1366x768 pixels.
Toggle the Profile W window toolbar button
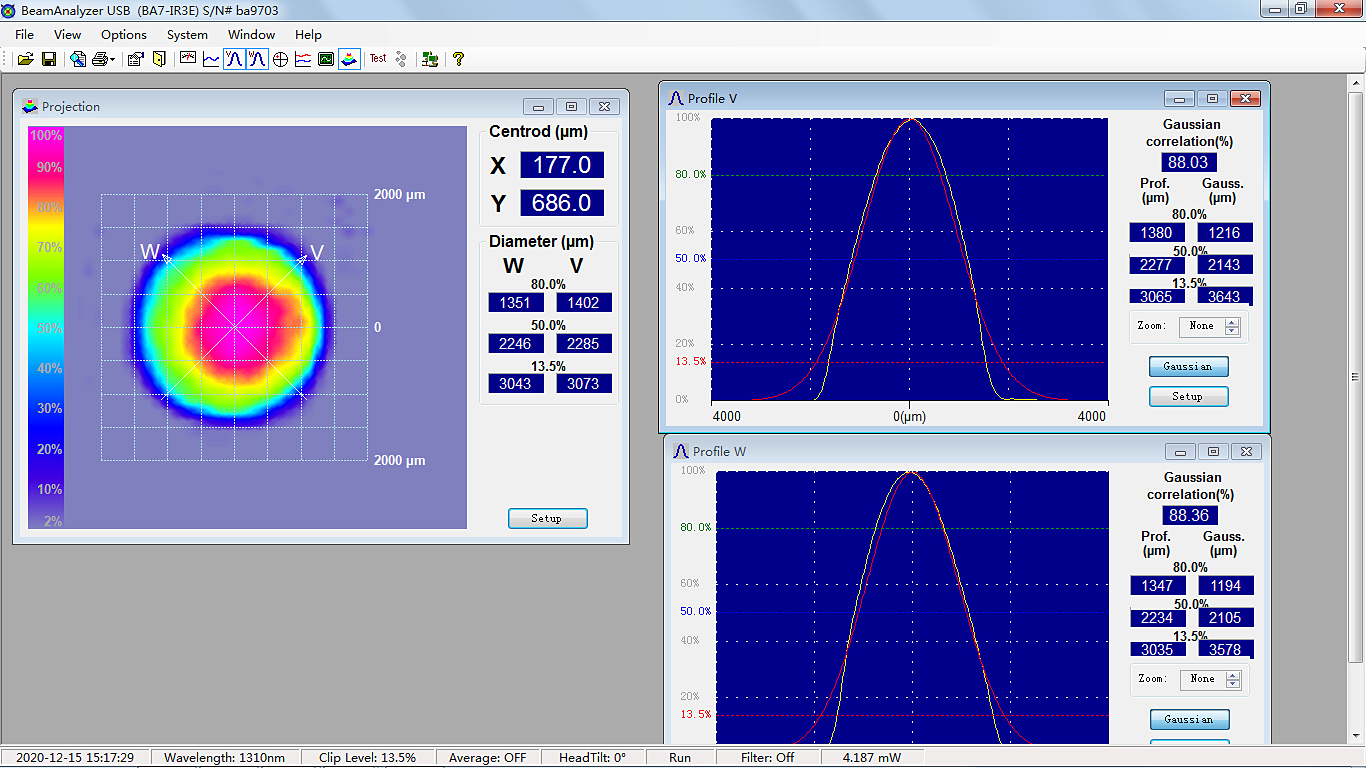pyautogui.click(x=257, y=59)
